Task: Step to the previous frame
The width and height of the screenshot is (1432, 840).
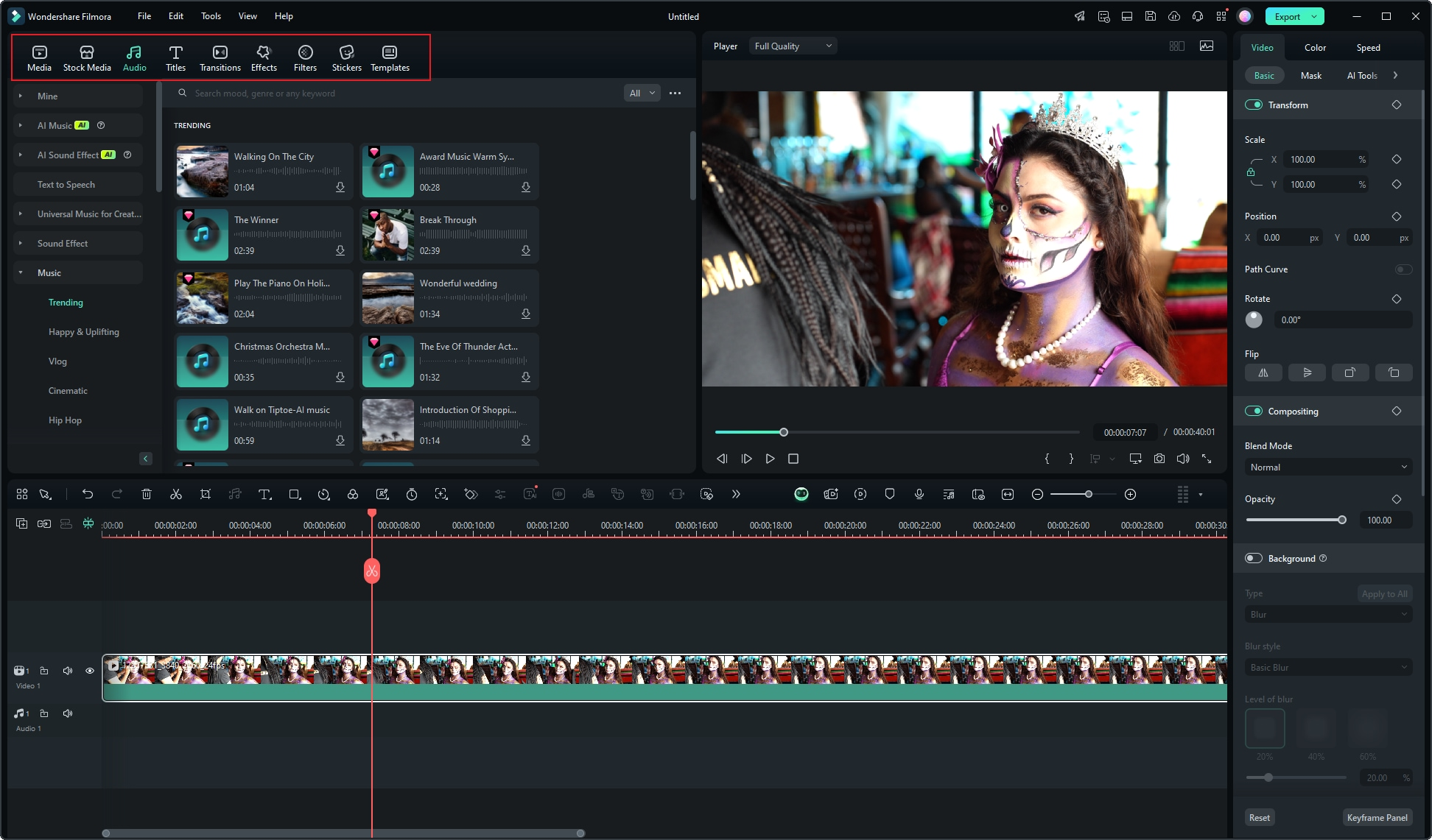Action: point(722,459)
